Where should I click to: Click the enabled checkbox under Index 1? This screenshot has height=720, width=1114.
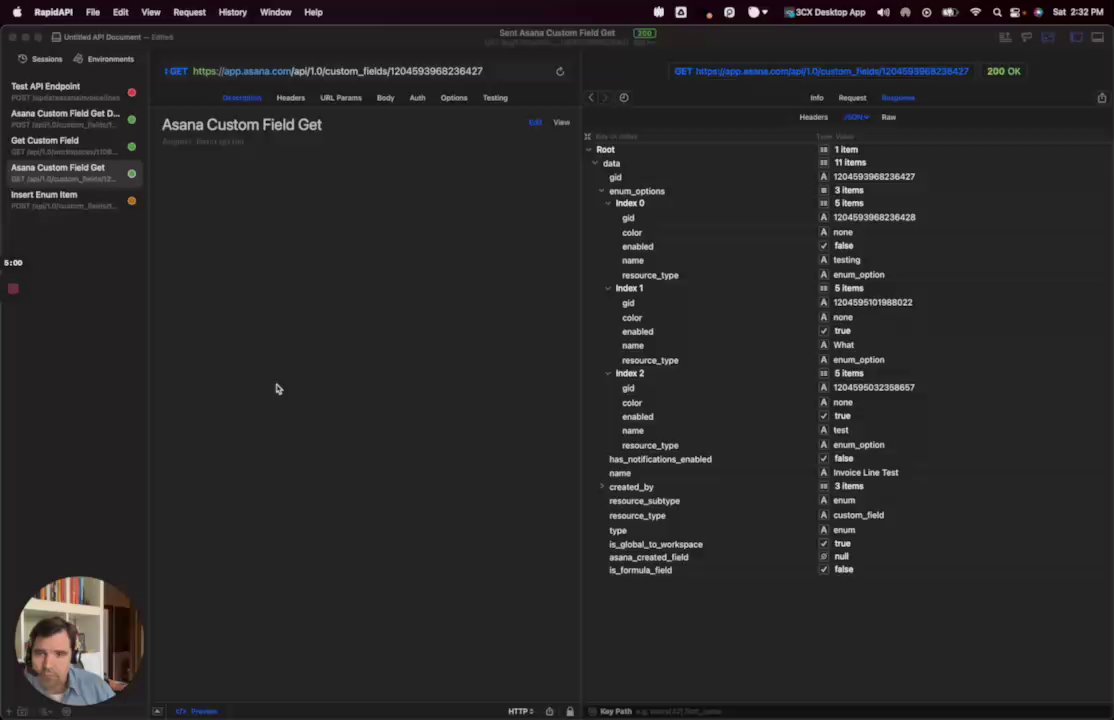[823, 331]
